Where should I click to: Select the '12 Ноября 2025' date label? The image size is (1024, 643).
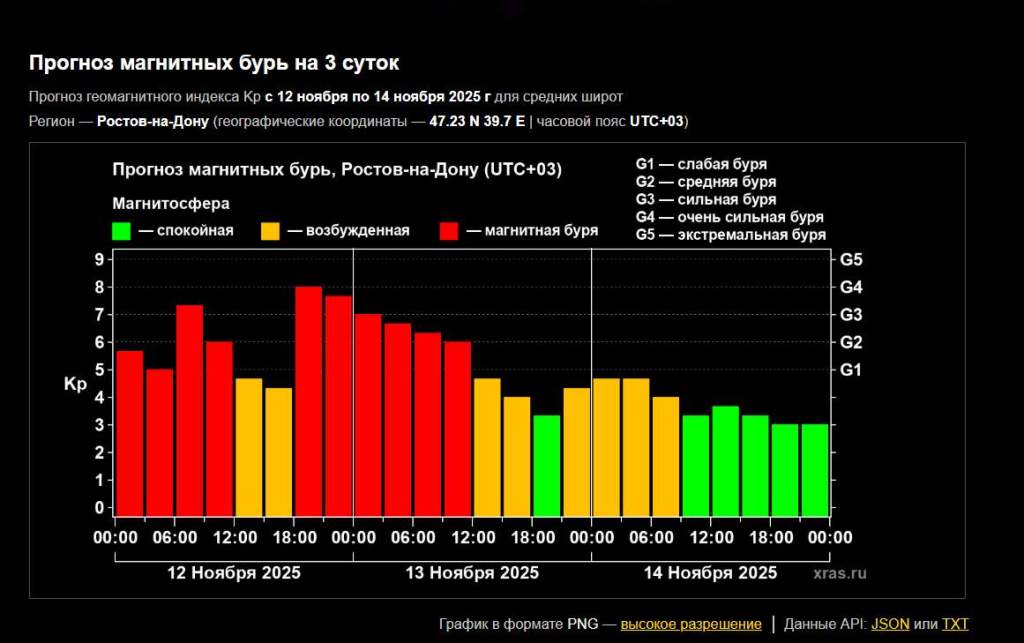tap(233, 573)
